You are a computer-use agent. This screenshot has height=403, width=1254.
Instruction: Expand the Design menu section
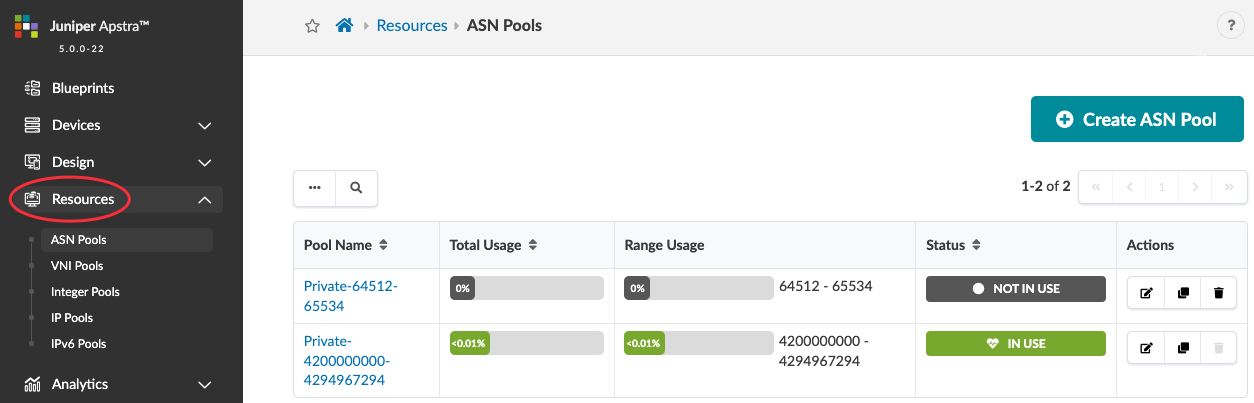coord(205,163)
